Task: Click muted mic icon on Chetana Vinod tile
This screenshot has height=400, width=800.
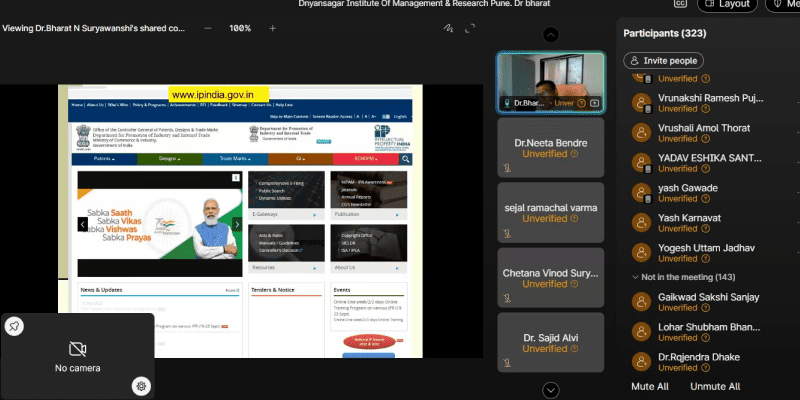Action: (507, 298)
